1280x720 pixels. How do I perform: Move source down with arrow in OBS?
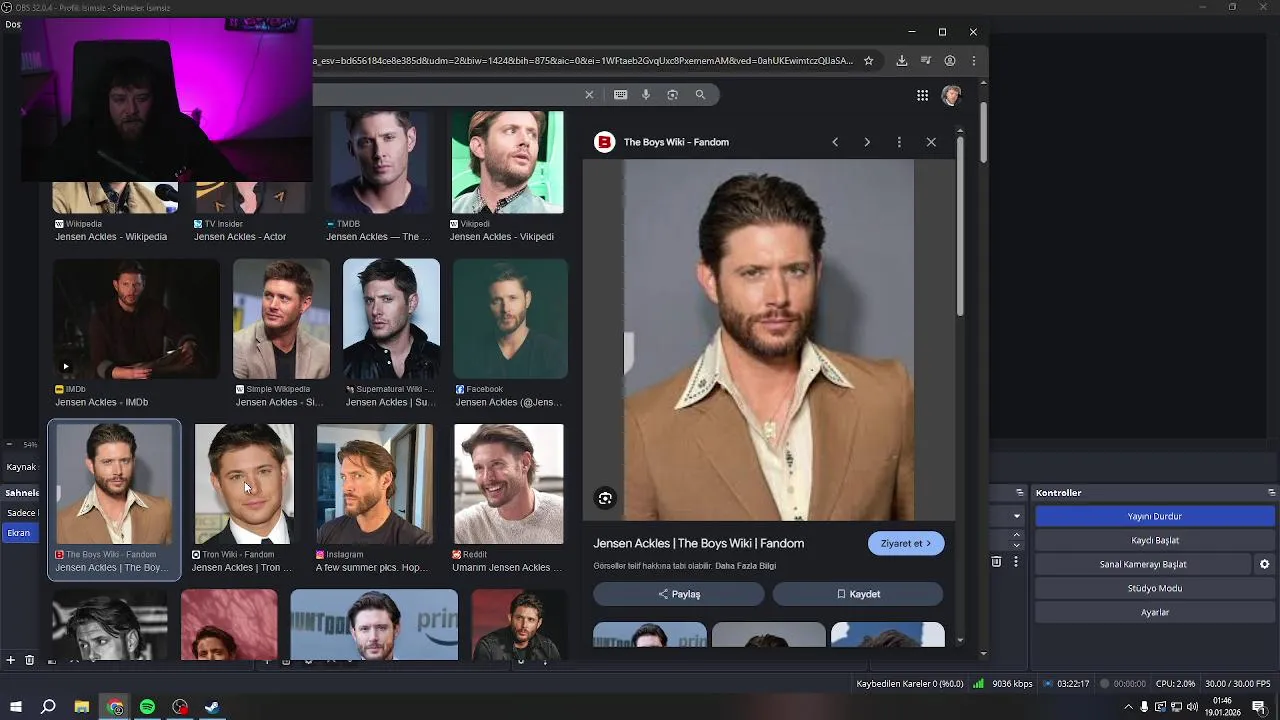click(x=1017, y=545)
